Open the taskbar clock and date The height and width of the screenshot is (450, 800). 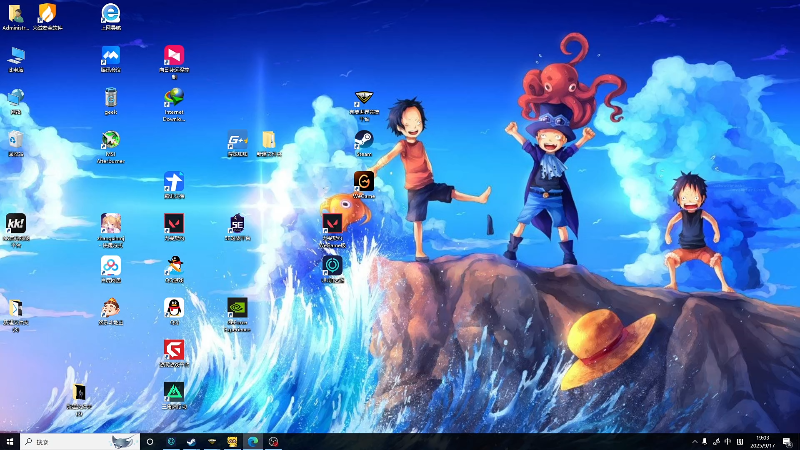[x=763, y=442]
